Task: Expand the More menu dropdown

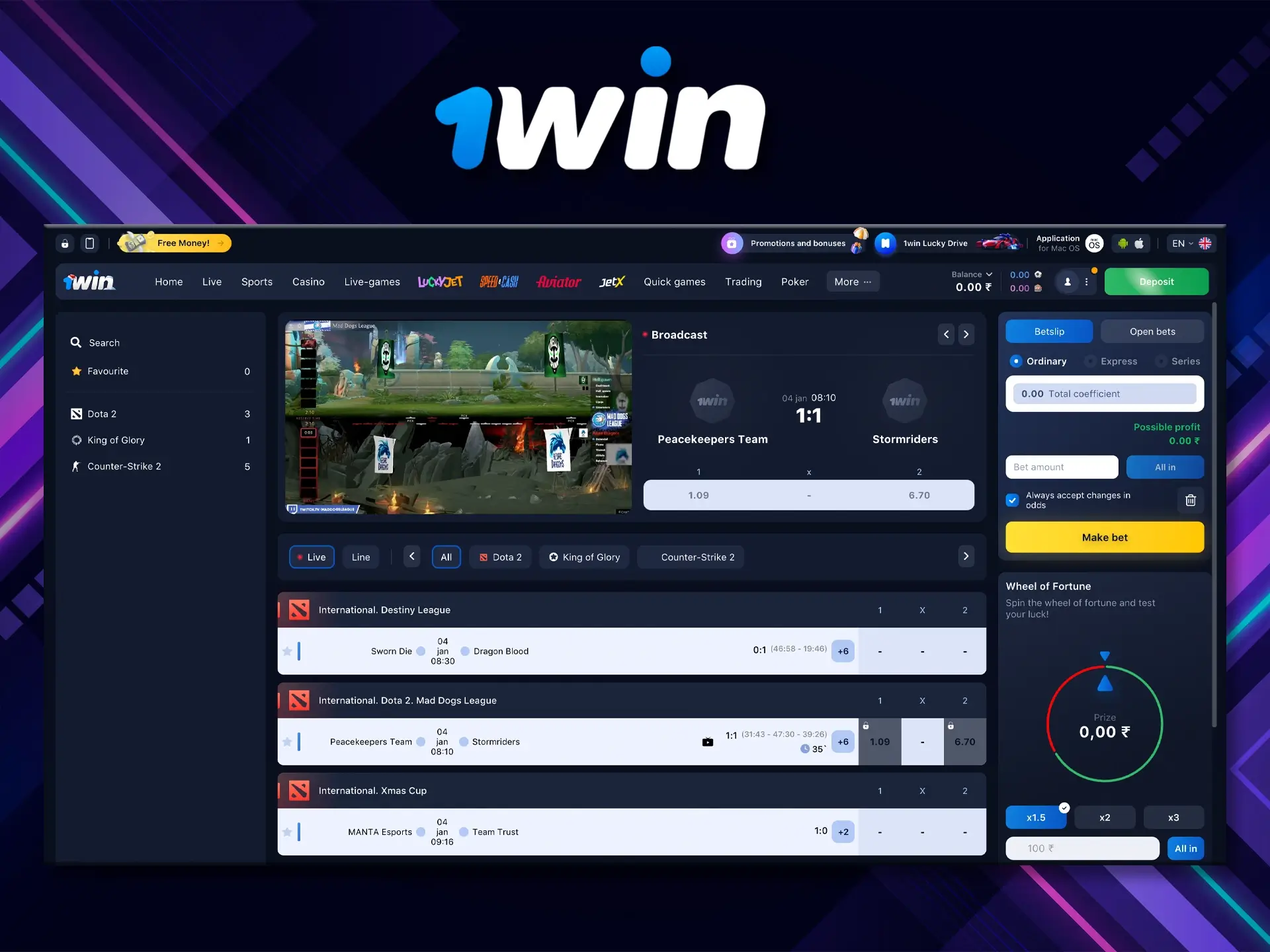Action: pos(854,281)
